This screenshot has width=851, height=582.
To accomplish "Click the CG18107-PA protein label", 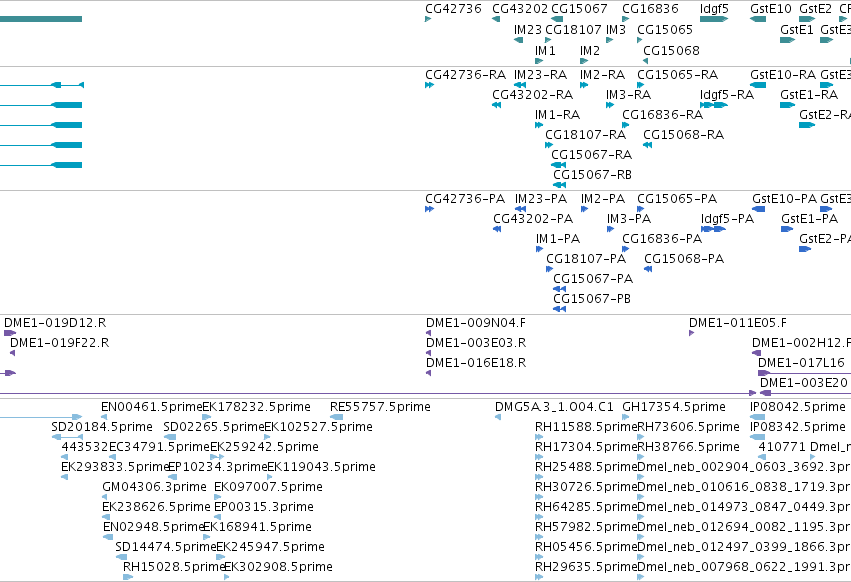I will pos(586,260).
